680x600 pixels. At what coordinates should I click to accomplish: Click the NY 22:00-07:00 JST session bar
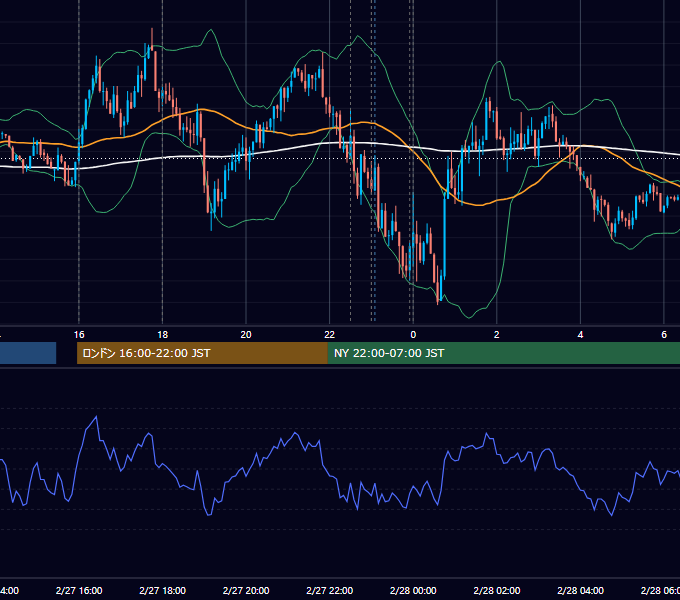coord(503,353)
